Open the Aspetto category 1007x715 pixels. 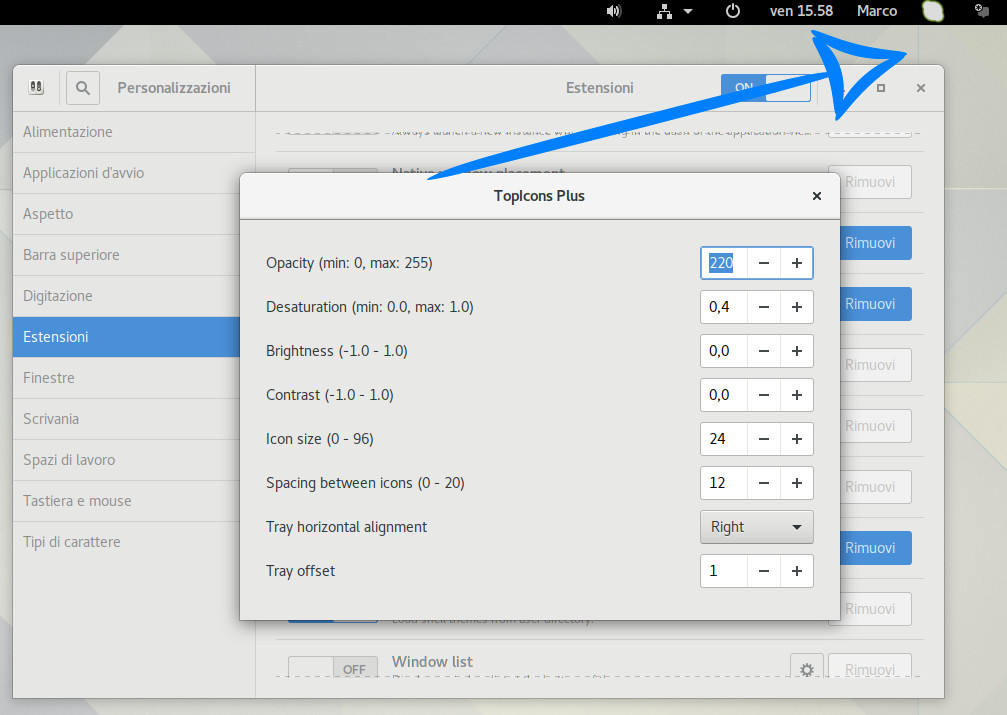126,214
